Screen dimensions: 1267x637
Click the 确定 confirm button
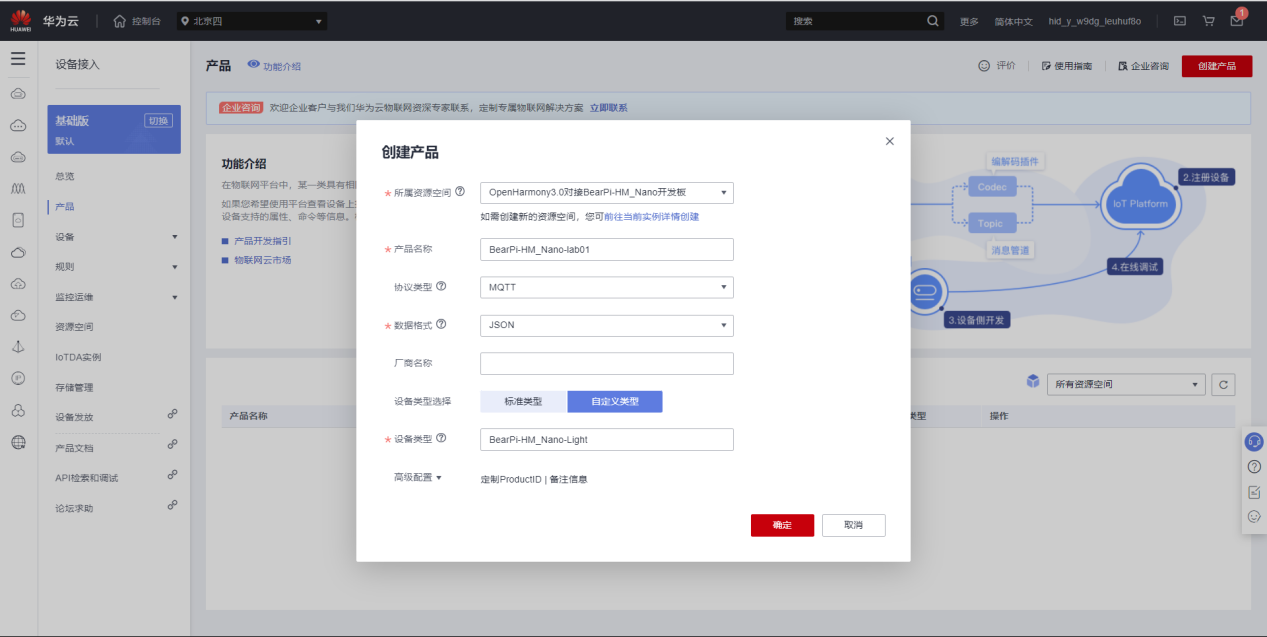point(782,525)
